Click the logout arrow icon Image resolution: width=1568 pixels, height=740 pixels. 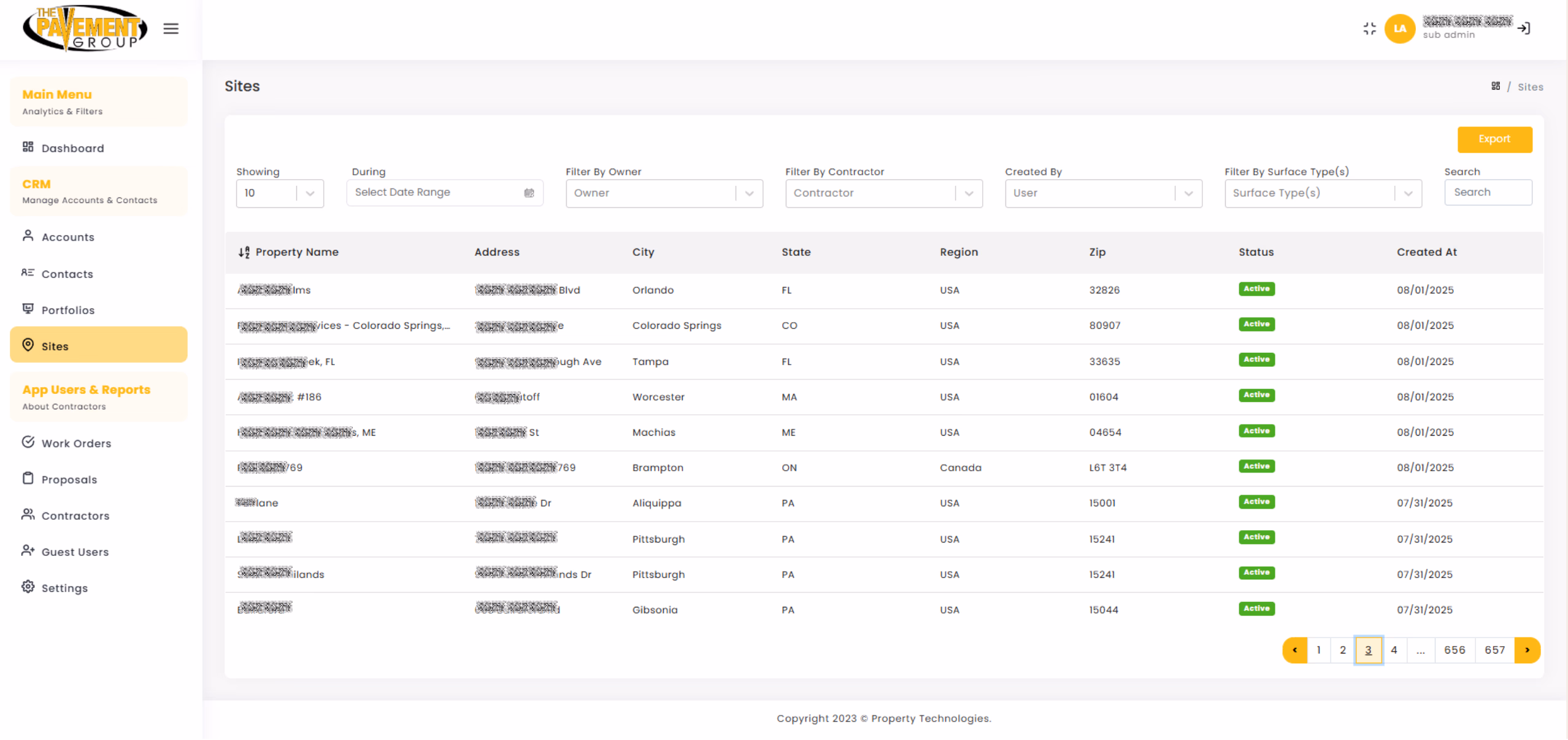point(1524,28)
